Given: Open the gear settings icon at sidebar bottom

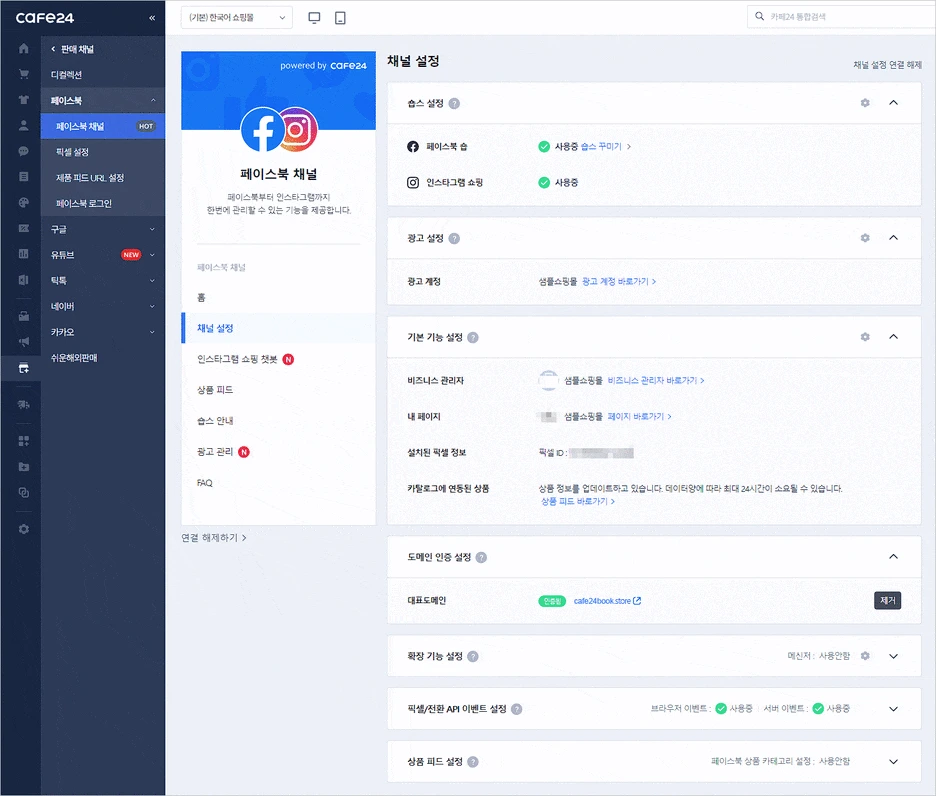Looking at the screenshot, I should coord(23,529).
